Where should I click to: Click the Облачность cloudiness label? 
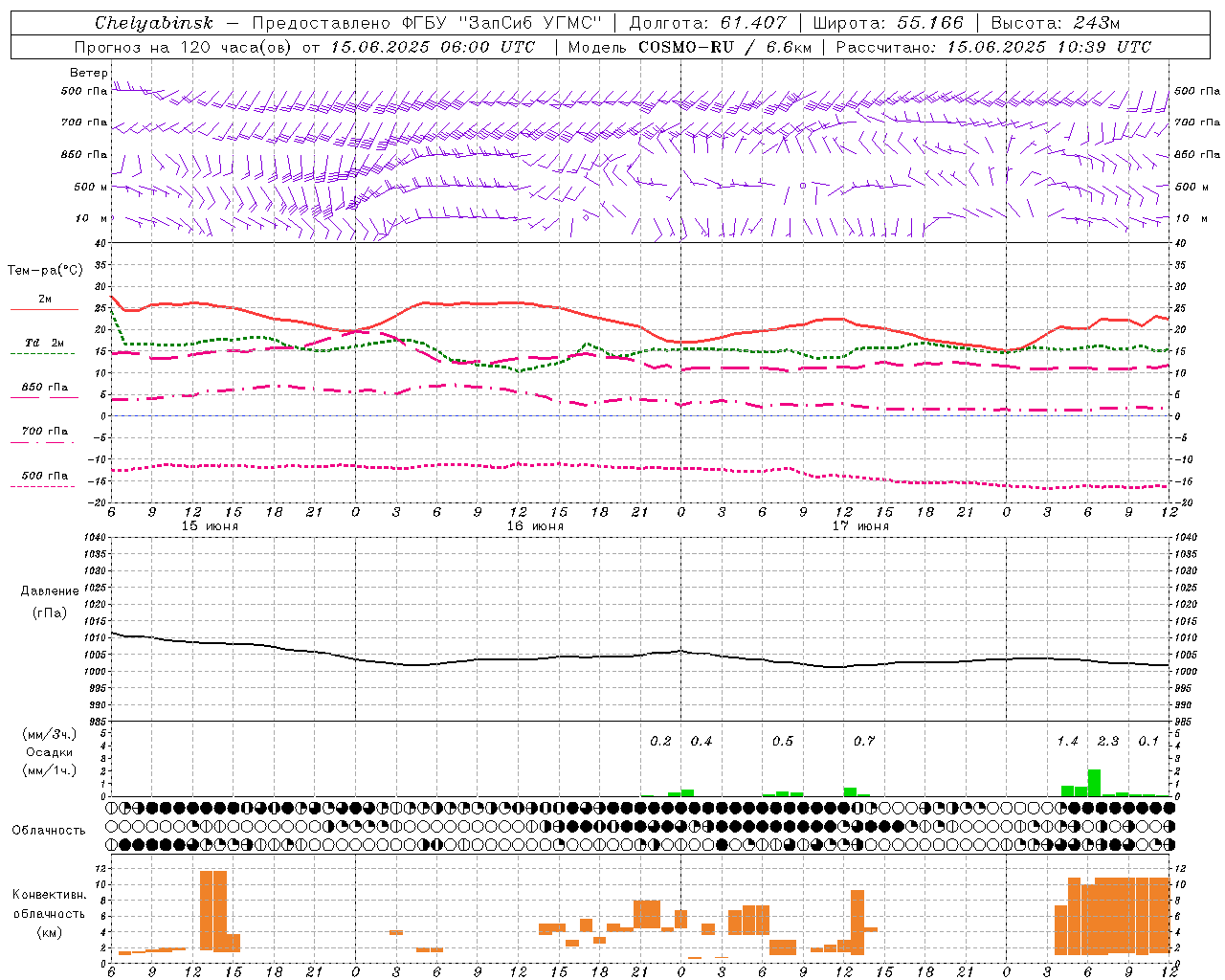(49, 831)
